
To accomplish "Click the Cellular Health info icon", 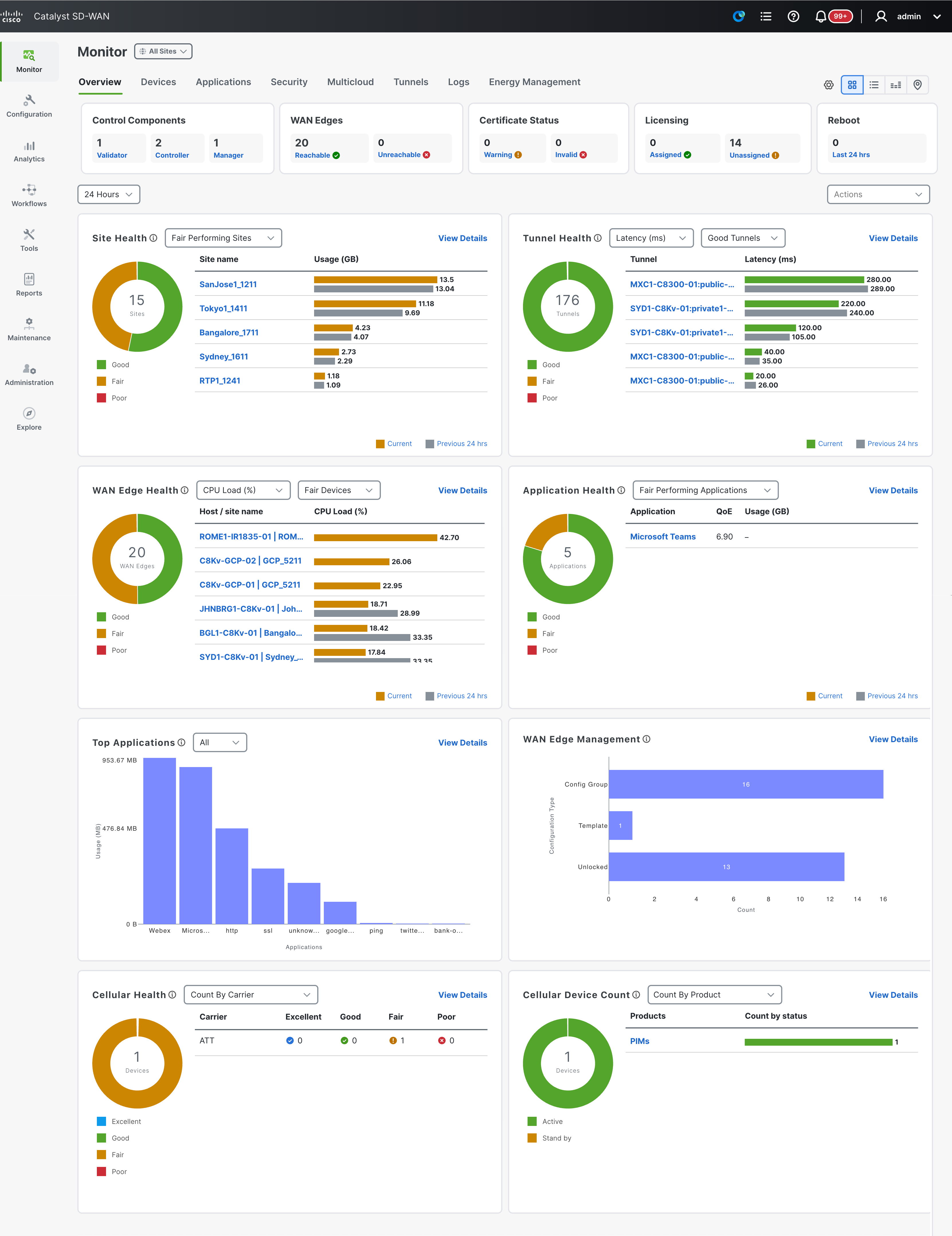I will coord(172,995).
